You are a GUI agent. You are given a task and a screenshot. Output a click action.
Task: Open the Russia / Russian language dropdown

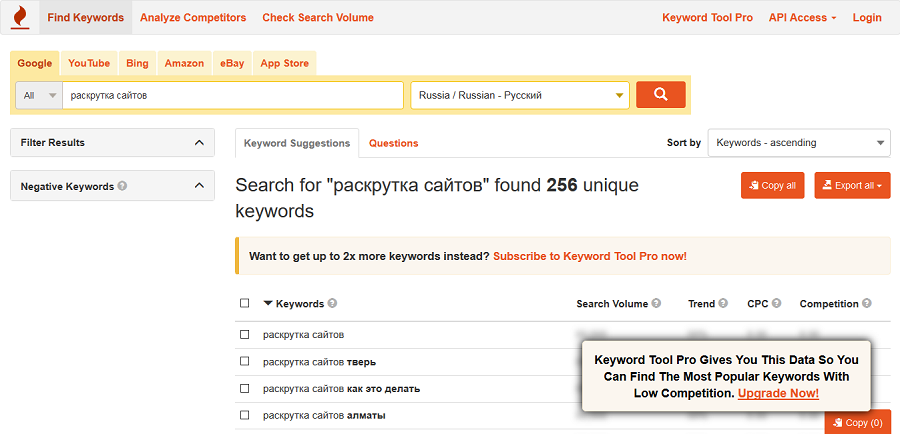pos(520,95)
